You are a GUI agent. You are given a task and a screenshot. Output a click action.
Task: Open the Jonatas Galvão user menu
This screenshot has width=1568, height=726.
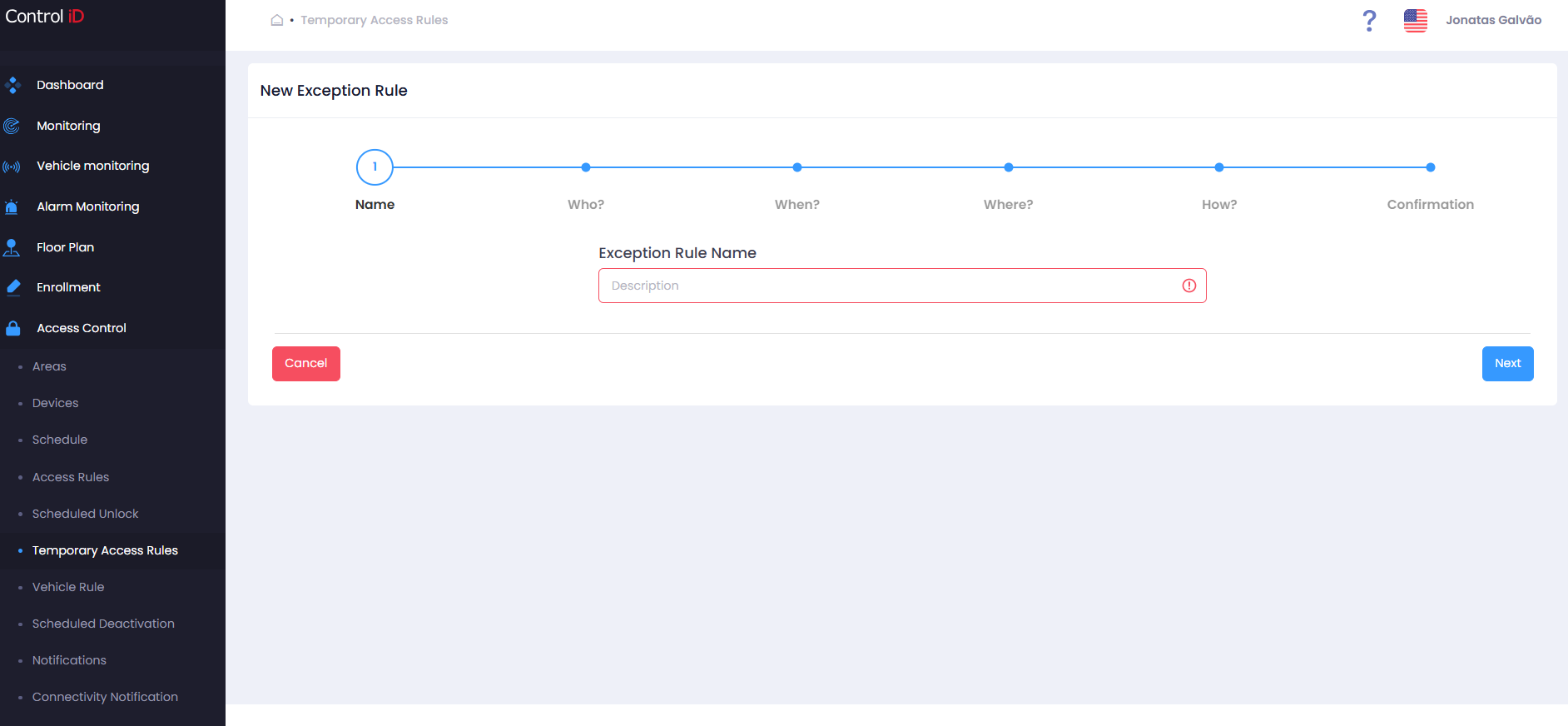(x=1493, y=20)
